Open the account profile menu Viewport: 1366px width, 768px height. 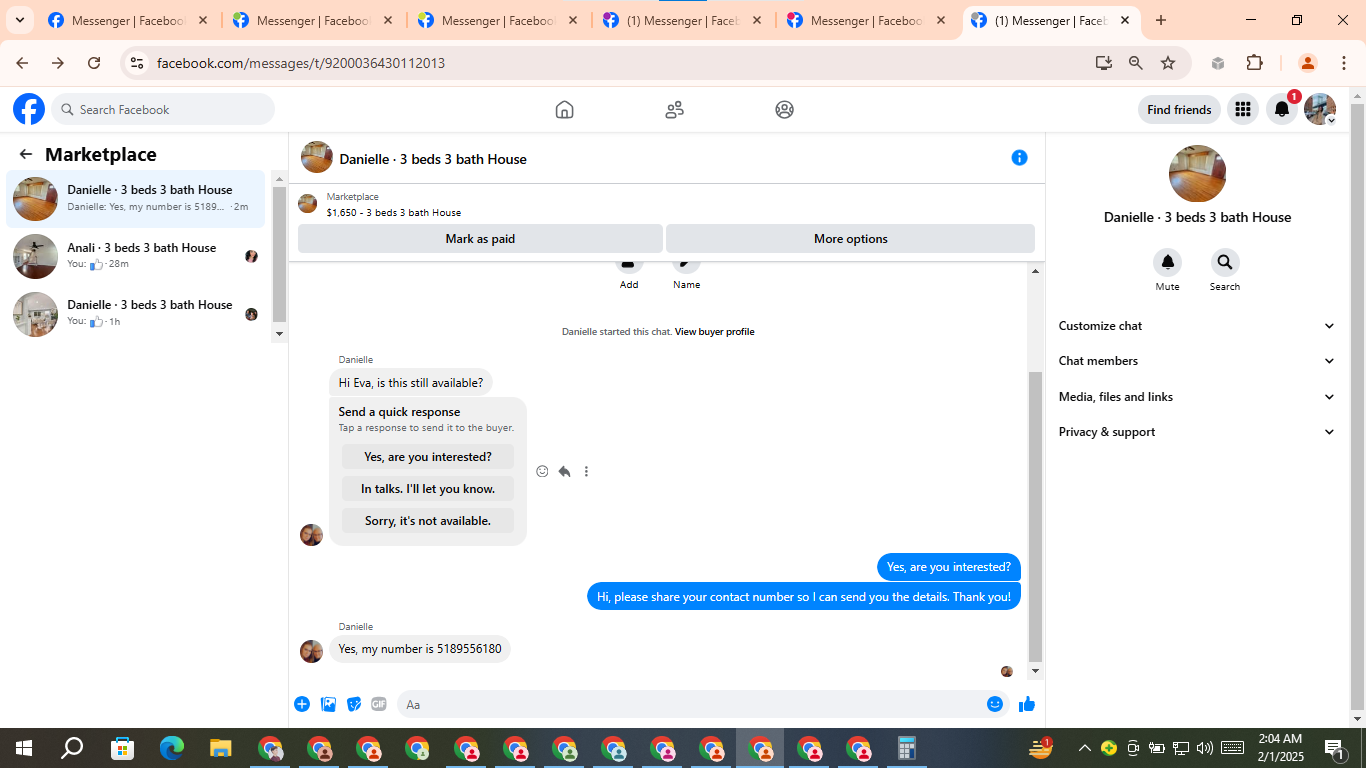(1320, 110)
